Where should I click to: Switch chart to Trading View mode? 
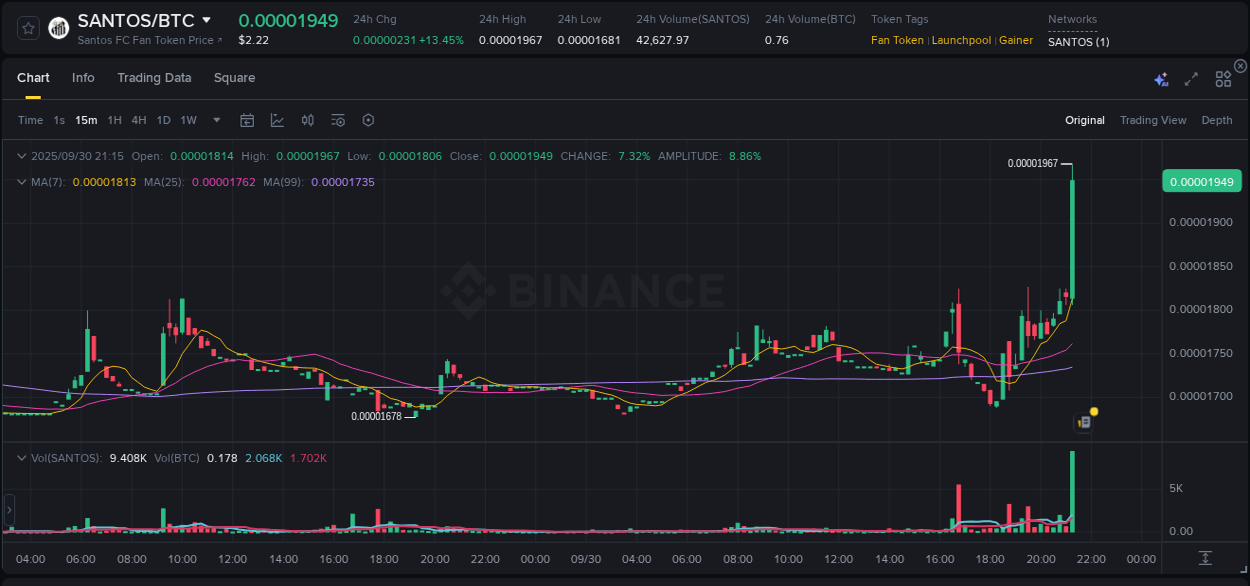tap(1153, 120)
